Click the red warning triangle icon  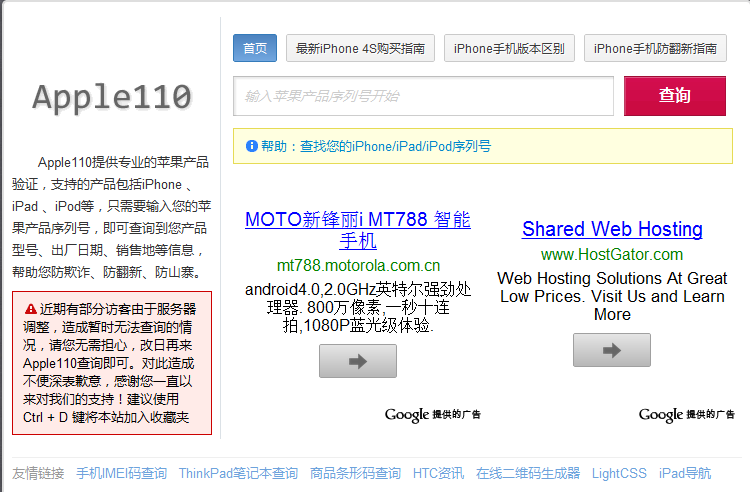(x=31, y=309)
